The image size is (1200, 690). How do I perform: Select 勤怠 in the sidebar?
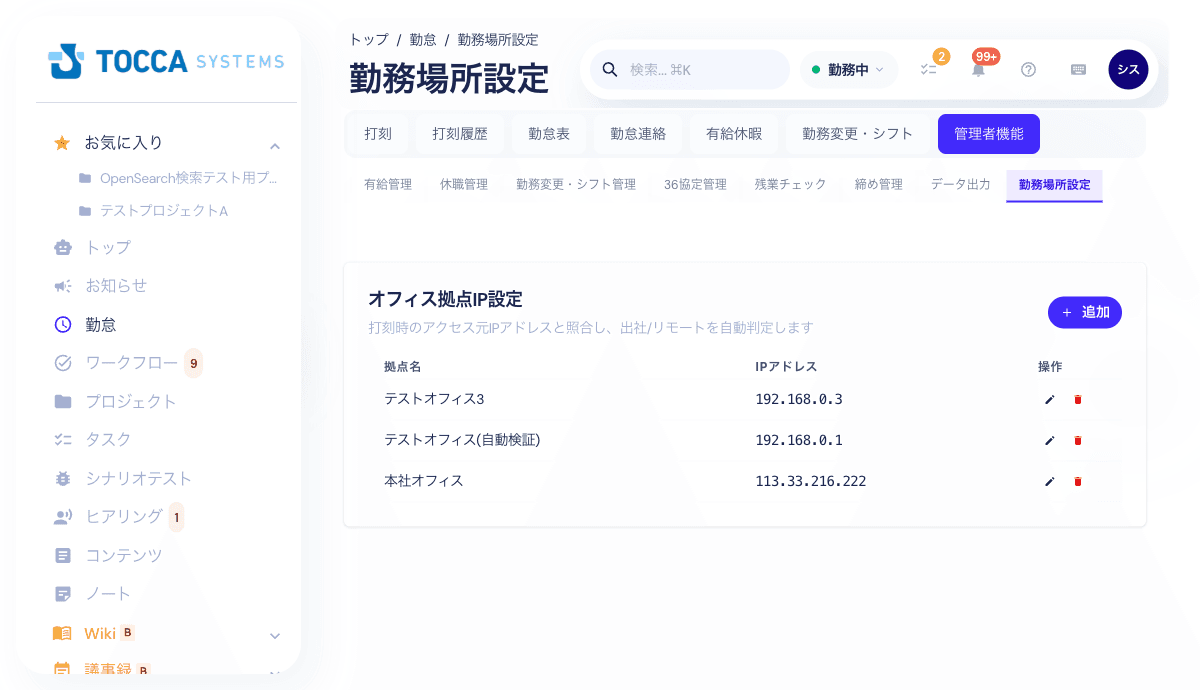pyautogui.click(x=86, y=324)
